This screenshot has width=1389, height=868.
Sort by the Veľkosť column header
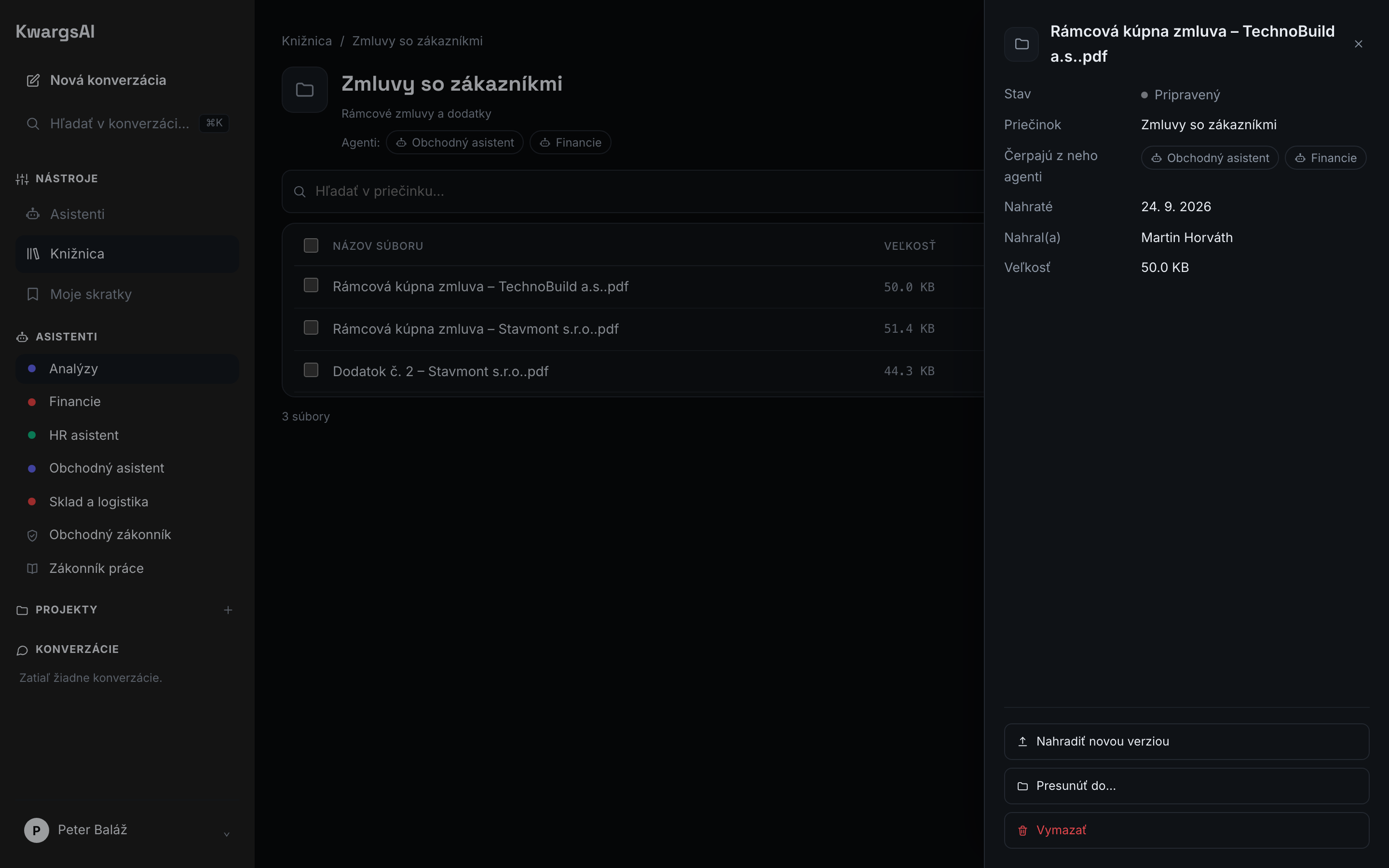(909, 246)
